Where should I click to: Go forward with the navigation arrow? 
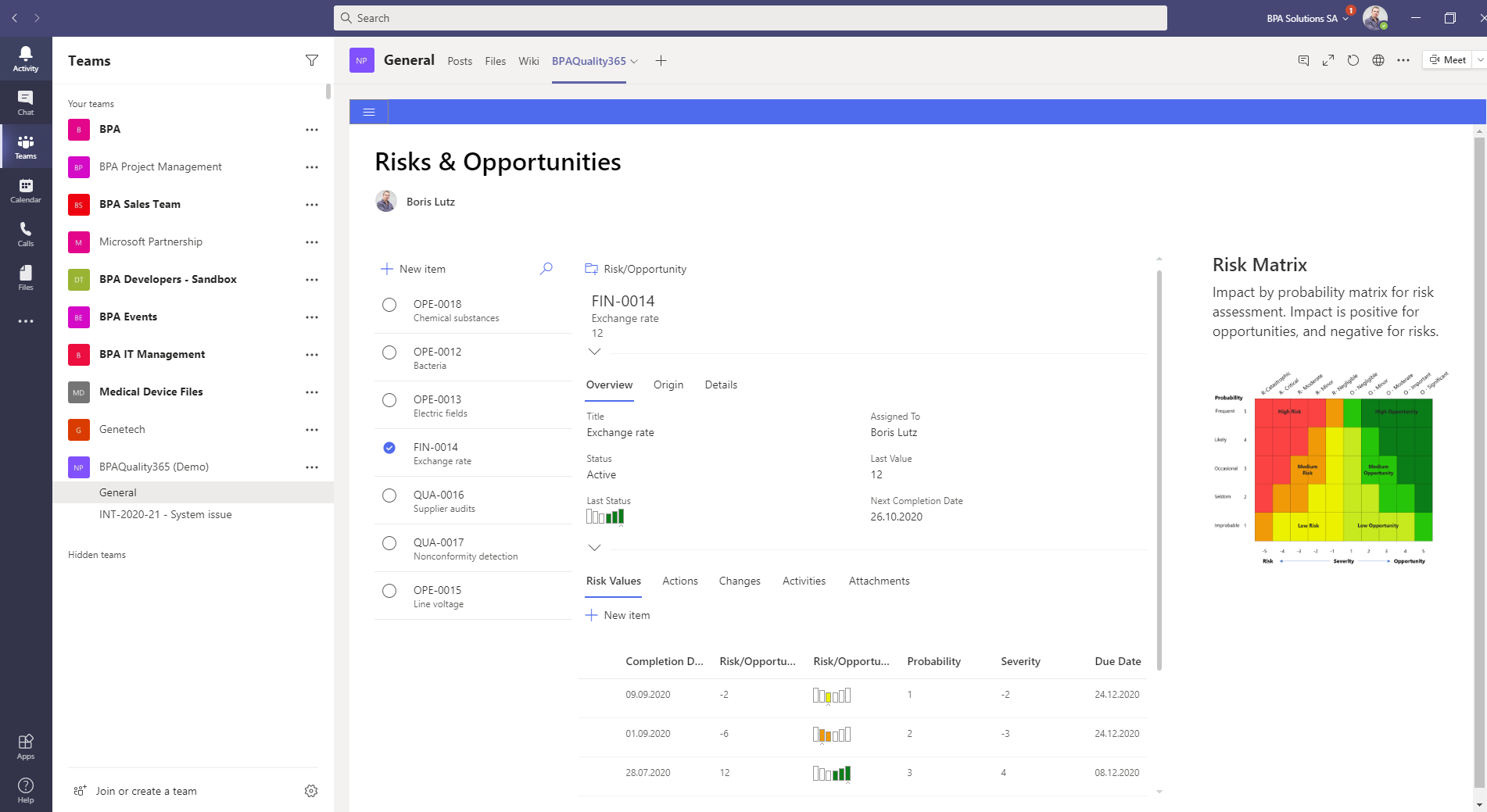(37, 17)
